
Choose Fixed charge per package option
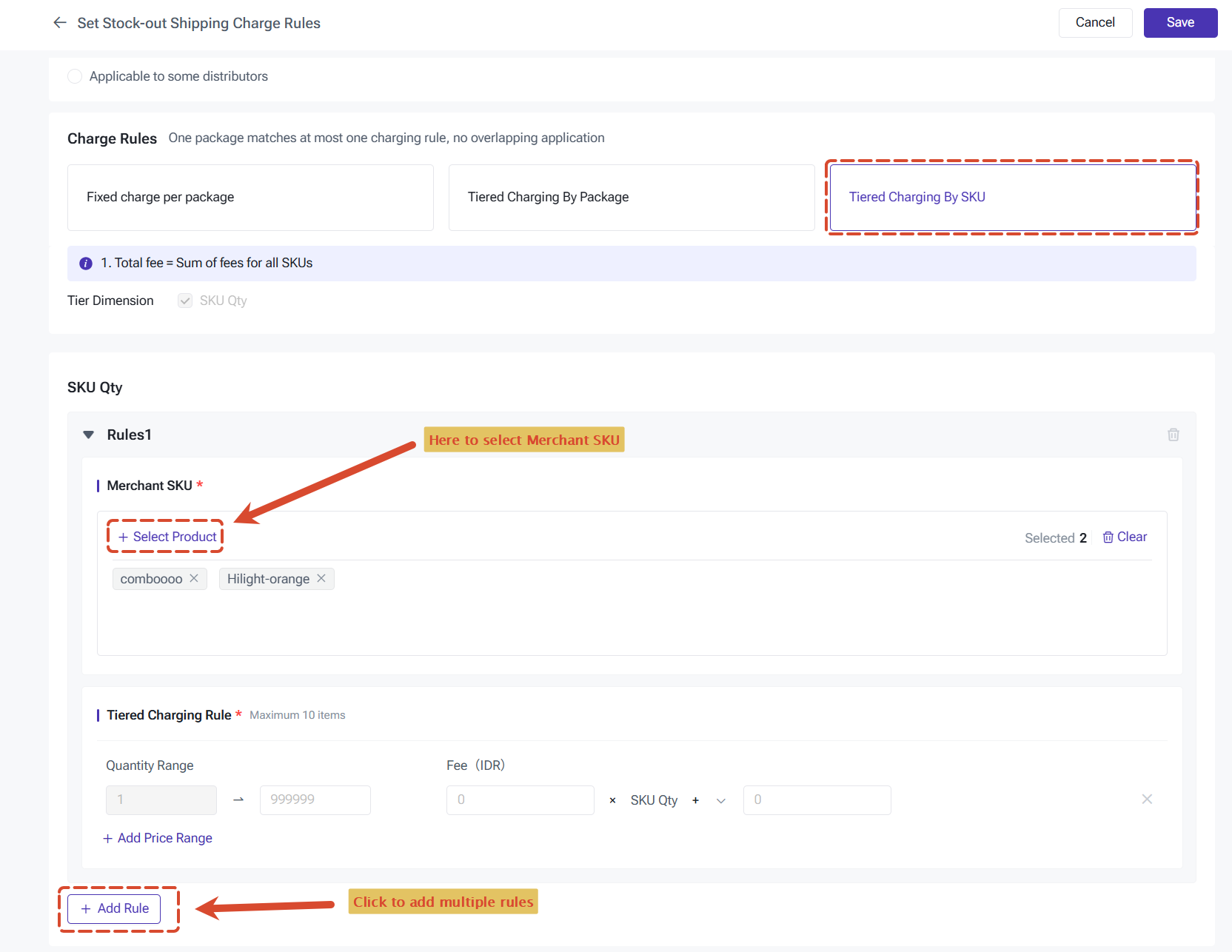click(250, 198)
